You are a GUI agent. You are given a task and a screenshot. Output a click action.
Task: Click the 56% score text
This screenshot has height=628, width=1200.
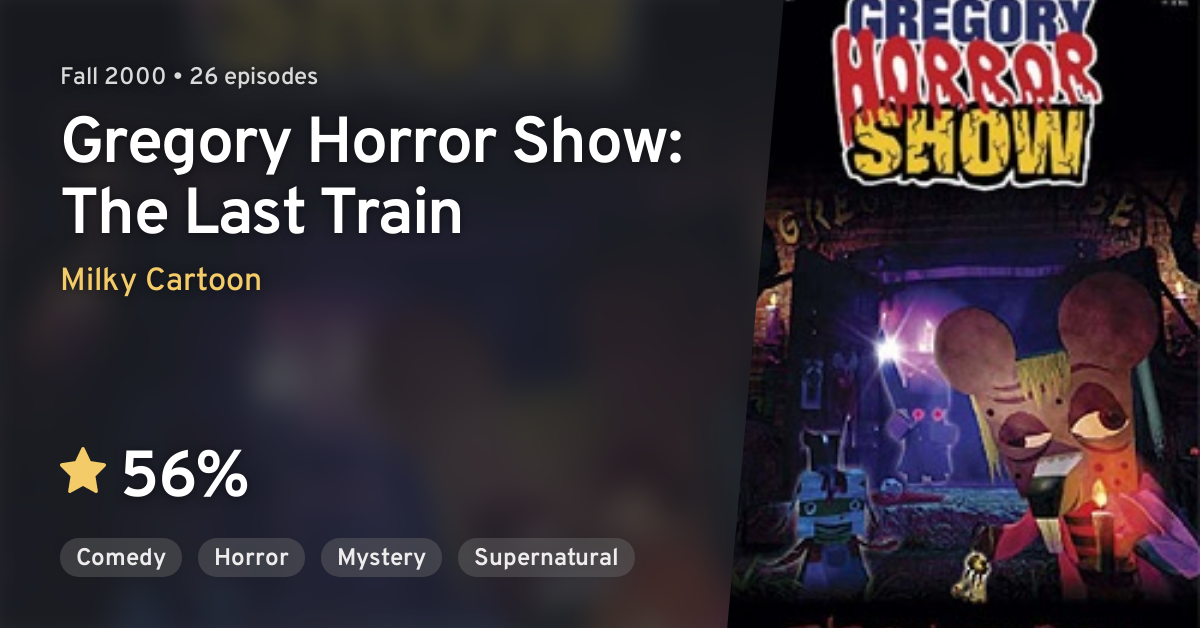(x=185, y=475)
